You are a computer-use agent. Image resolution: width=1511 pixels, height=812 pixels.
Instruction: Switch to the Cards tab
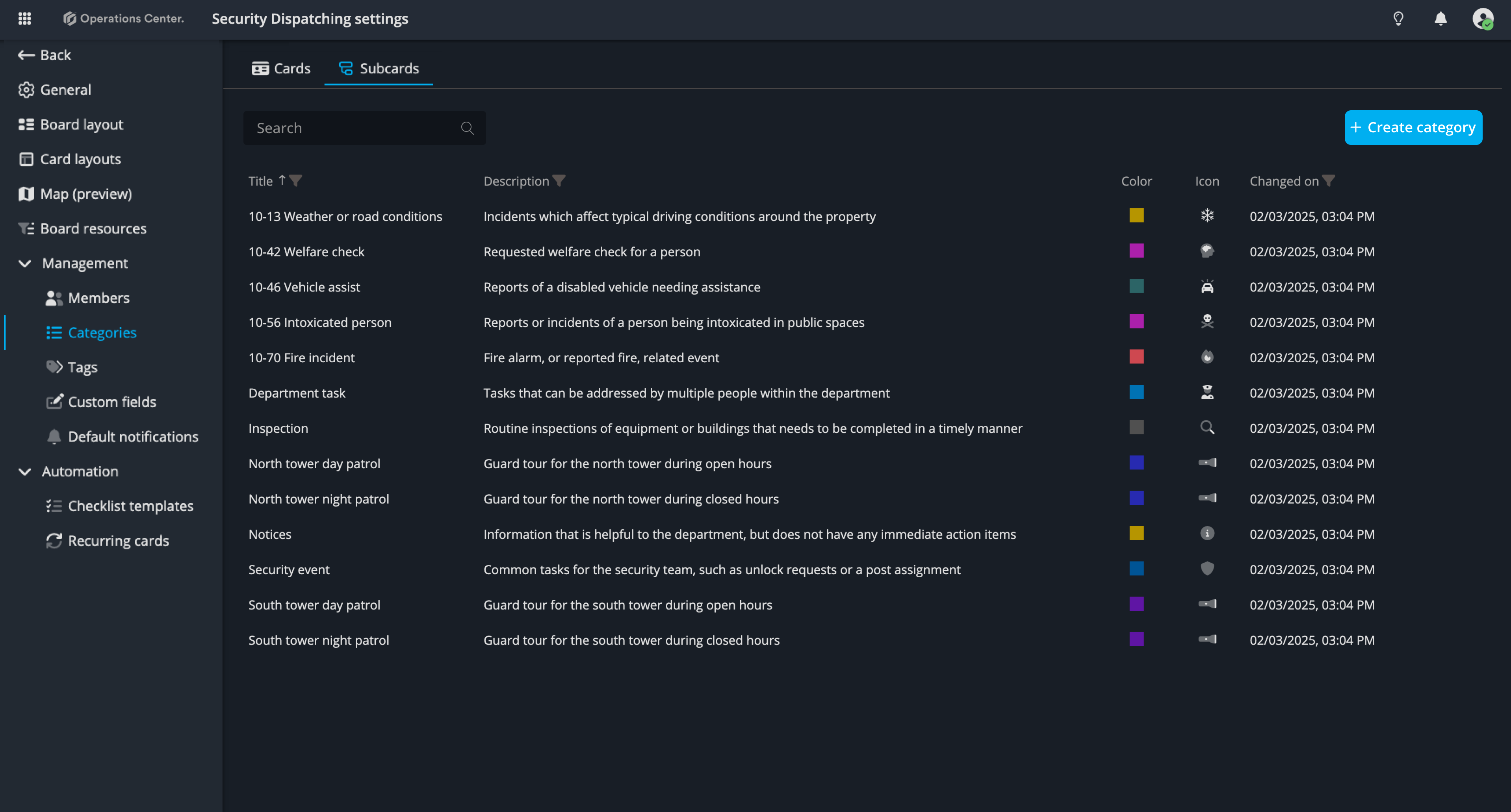(281, 69)
